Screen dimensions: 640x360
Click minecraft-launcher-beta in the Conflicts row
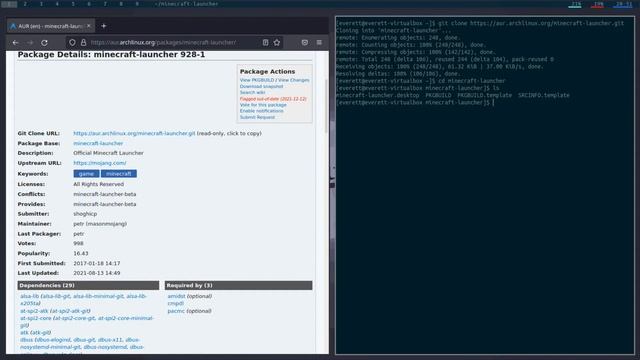point(104,194)
